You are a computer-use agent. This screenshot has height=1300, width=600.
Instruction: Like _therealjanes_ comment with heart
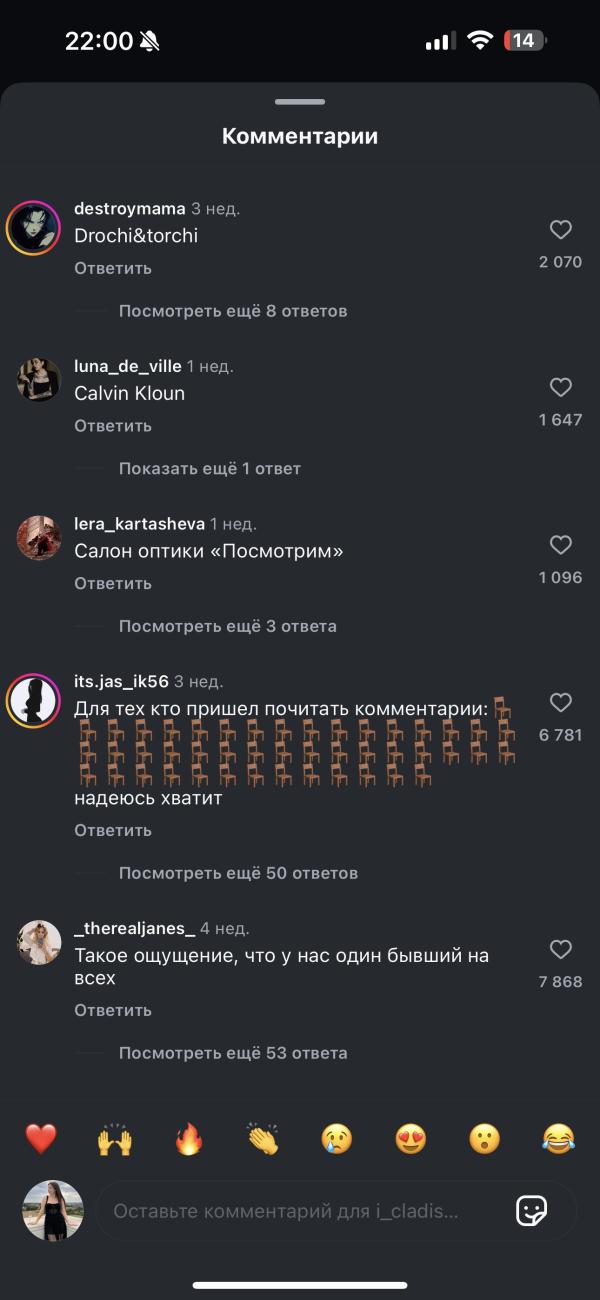pyautogui.click(x=561, y=949)
